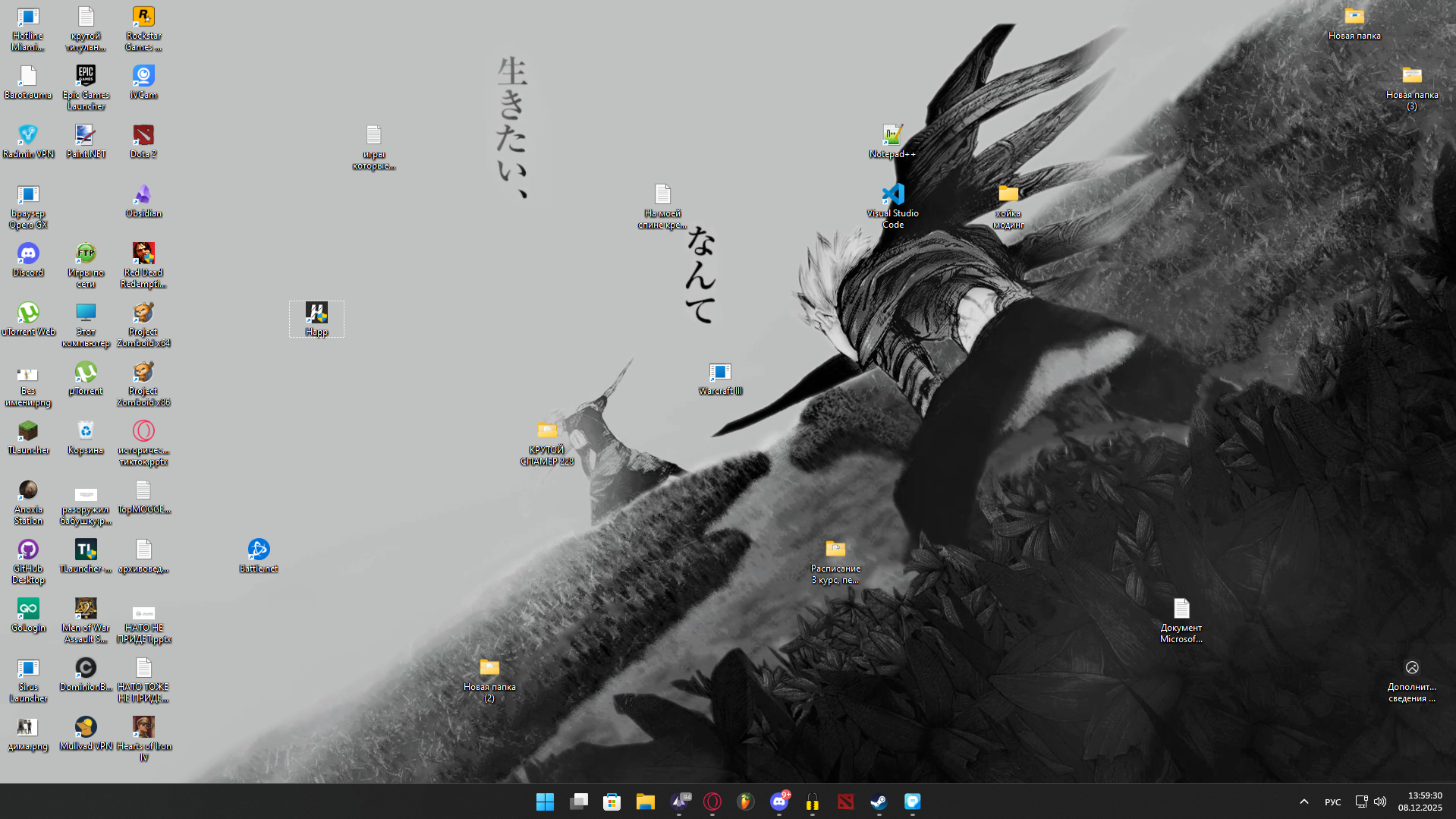Viewport: 1456px width, 819px height.
Task: Select the Корзина recycle bin icon
Action: [x=86, y=438]
